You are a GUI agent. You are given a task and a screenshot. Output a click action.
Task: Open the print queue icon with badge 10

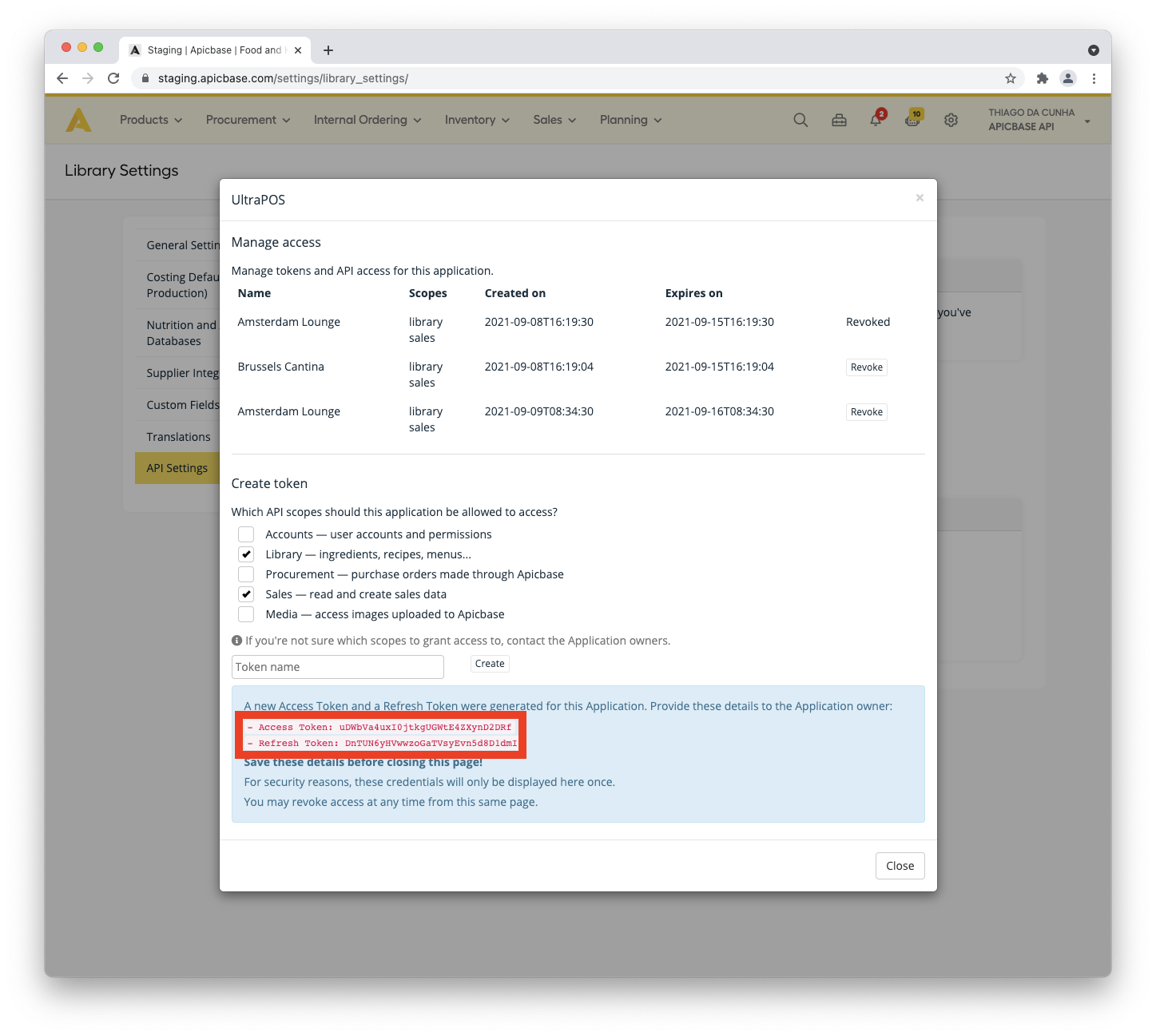pos(913,119)
